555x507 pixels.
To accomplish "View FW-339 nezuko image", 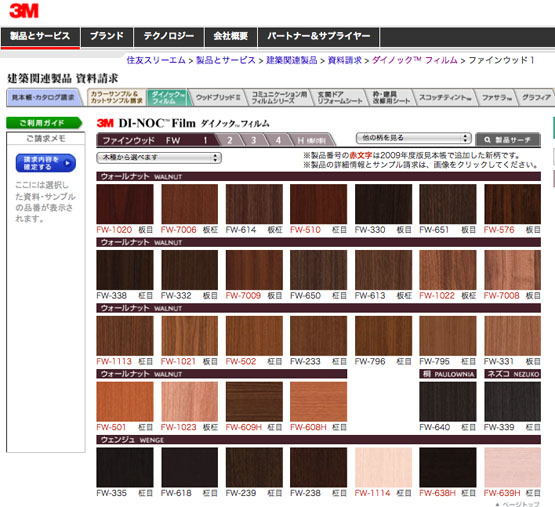I will [x=513, y=401].
